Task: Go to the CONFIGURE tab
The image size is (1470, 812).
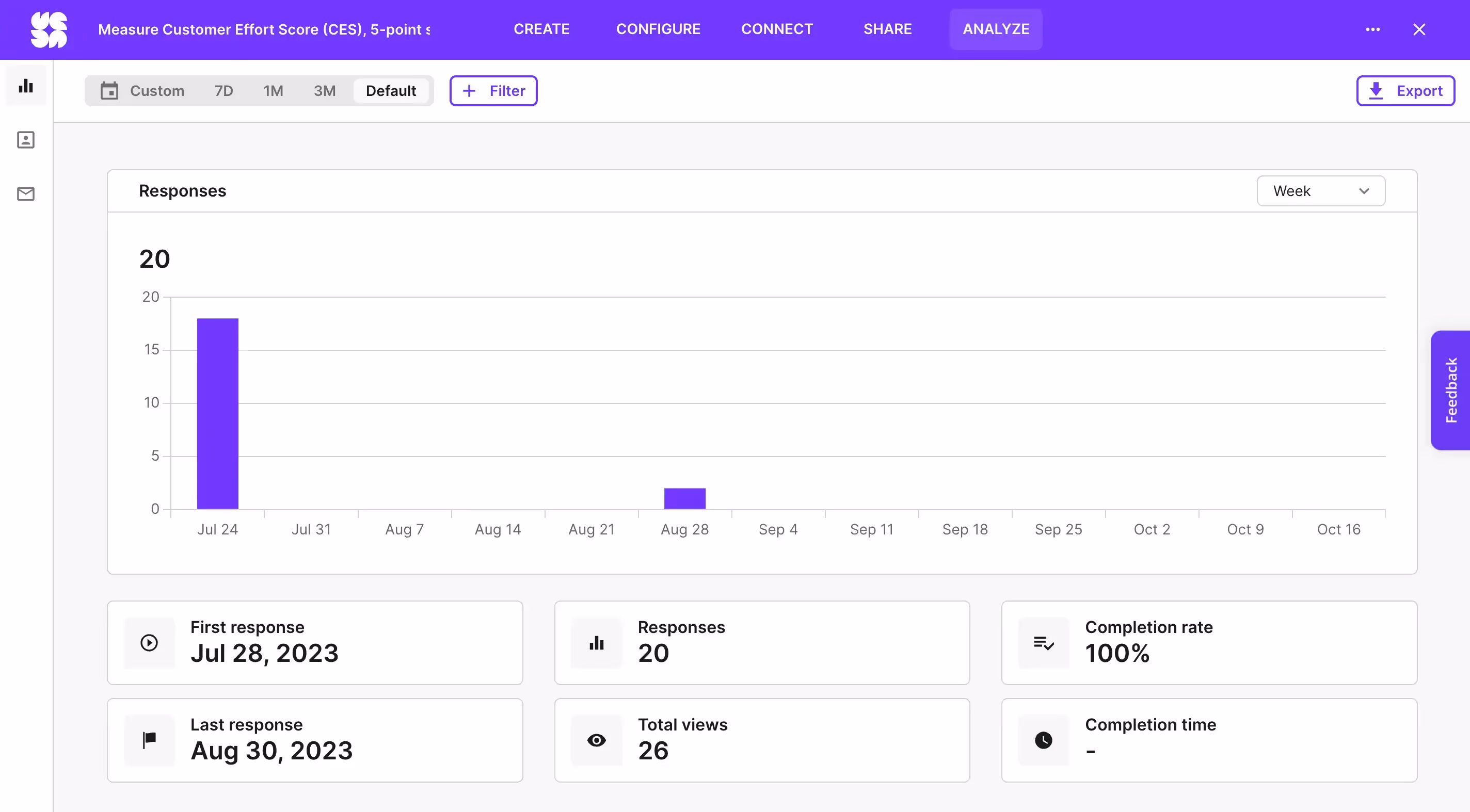Action: [x=658, y=29]
